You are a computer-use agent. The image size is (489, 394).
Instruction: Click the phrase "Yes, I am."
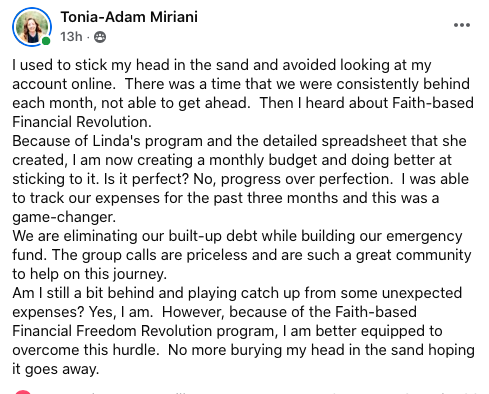[121, 312]
